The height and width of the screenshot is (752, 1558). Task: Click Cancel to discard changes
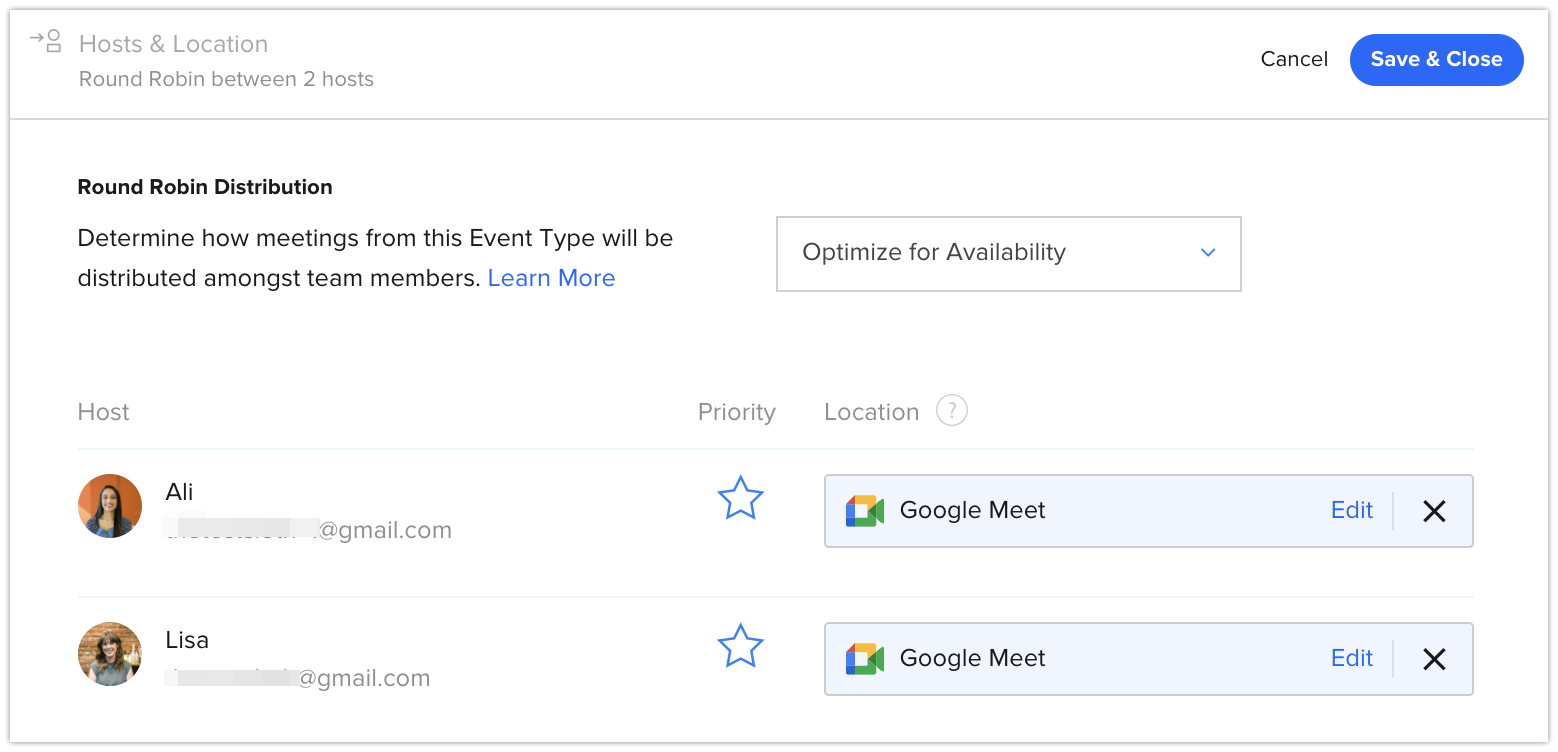(1294, 59)
